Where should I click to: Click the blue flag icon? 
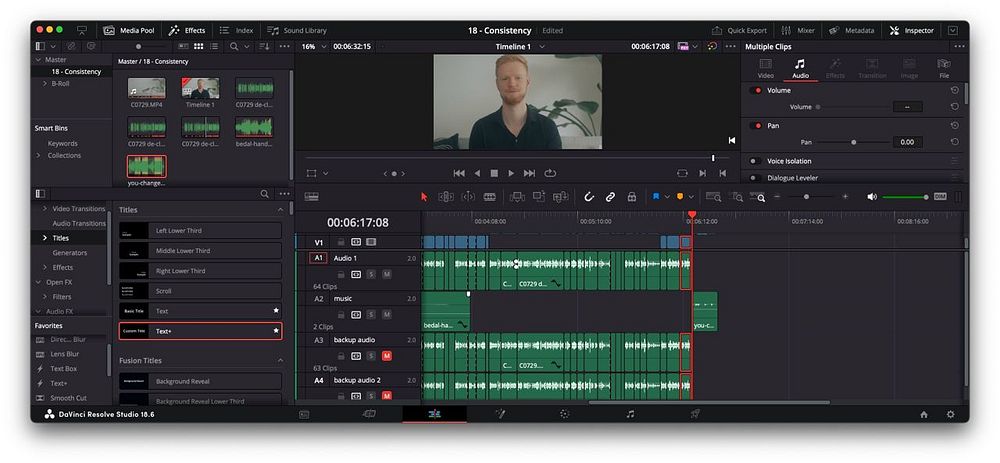click(x=657, y=197)
